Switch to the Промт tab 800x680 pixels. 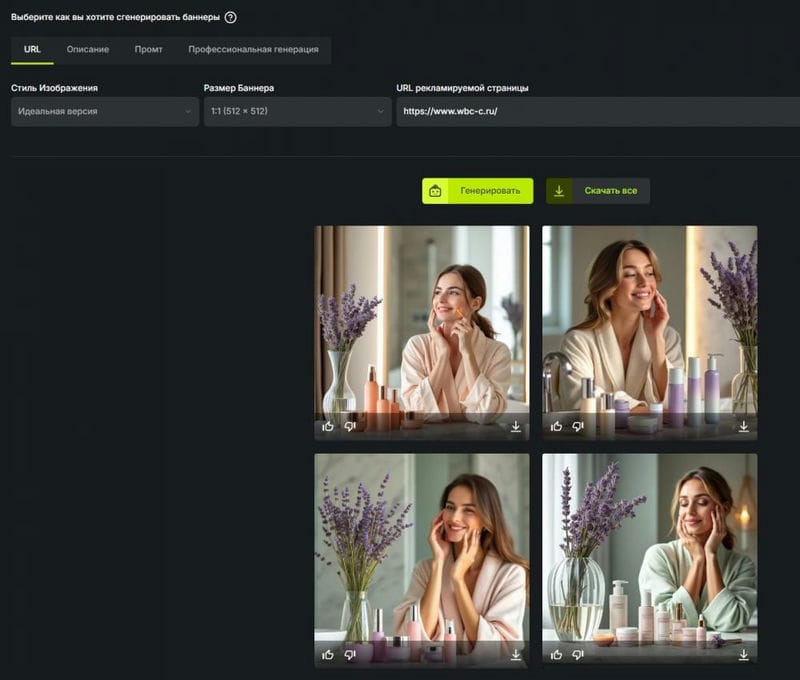(148, 49)
